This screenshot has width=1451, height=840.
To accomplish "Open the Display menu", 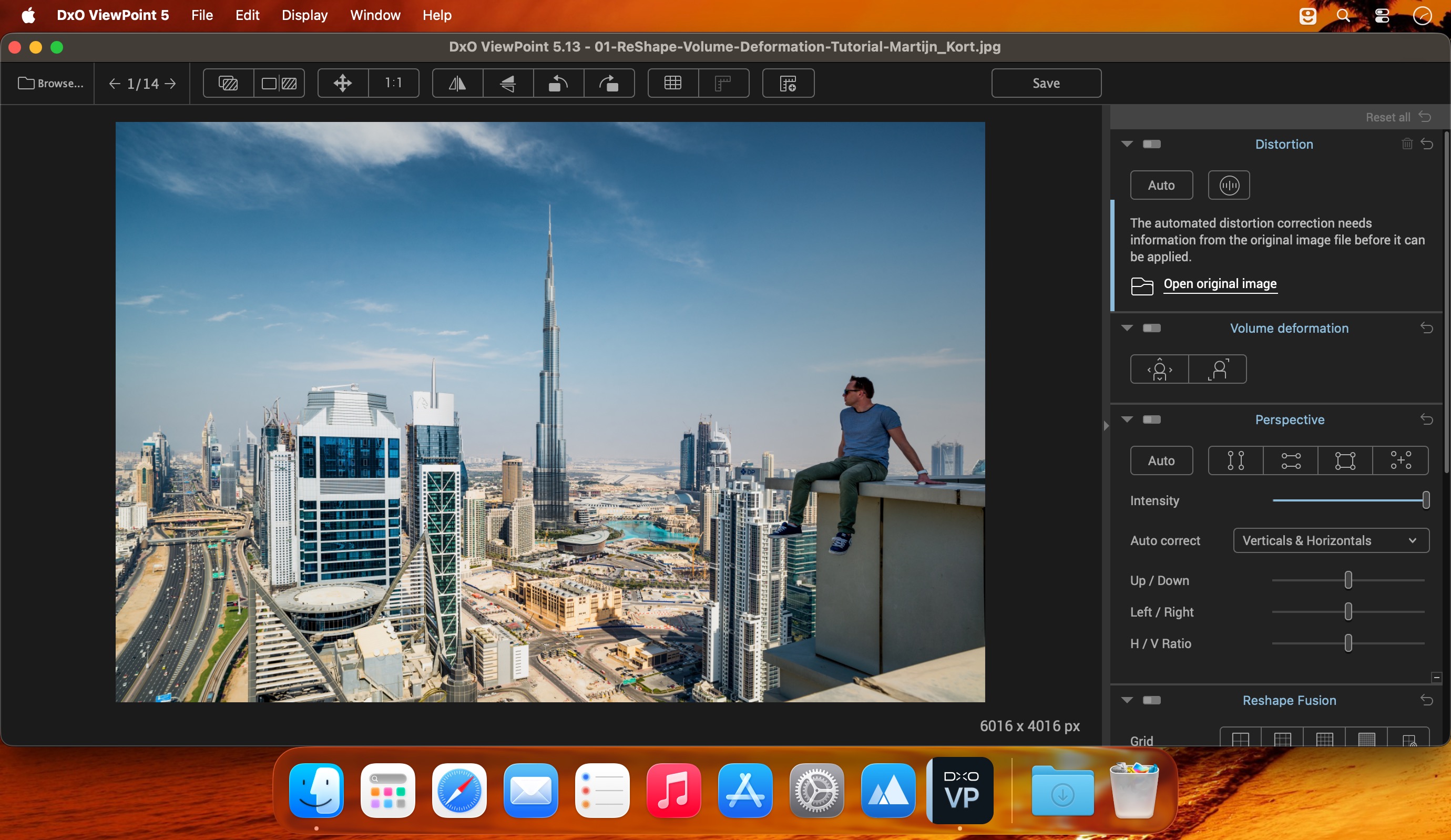I will pyautogui.click(x=304, y=15).
